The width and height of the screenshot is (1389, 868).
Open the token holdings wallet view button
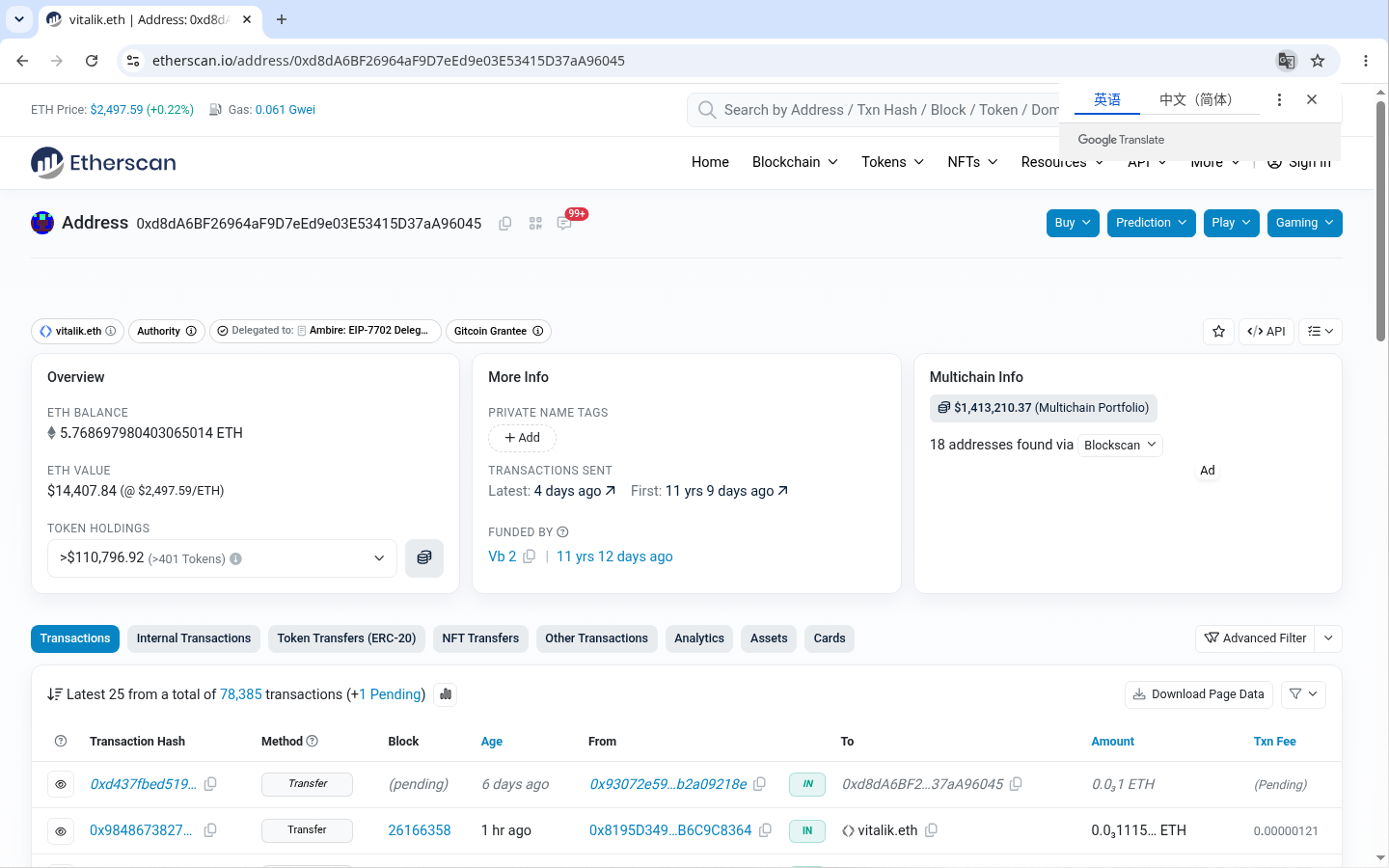(x=424, y=558)
